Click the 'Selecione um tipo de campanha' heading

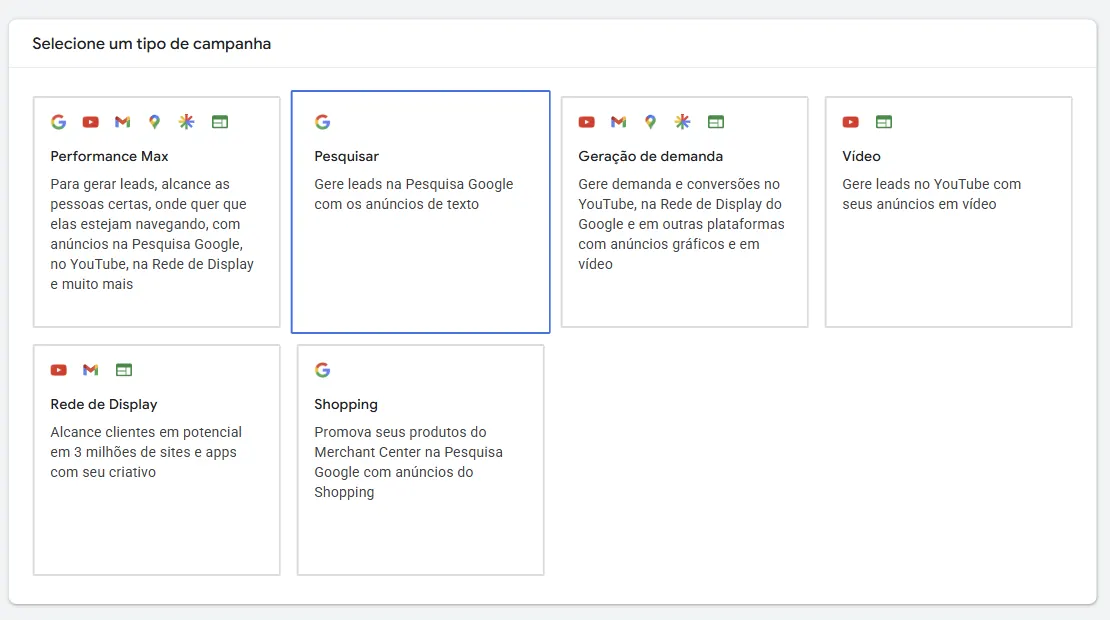pos(151,44)
